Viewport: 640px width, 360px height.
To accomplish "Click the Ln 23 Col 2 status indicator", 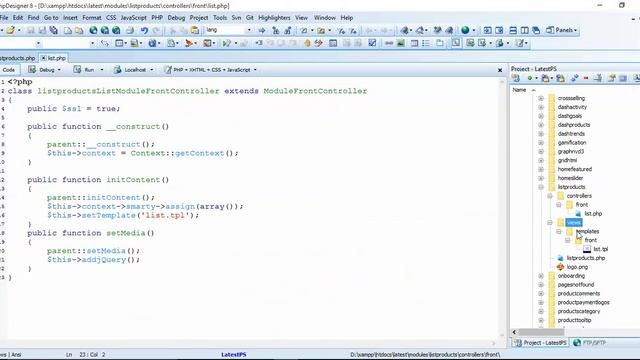I will 86,355.
